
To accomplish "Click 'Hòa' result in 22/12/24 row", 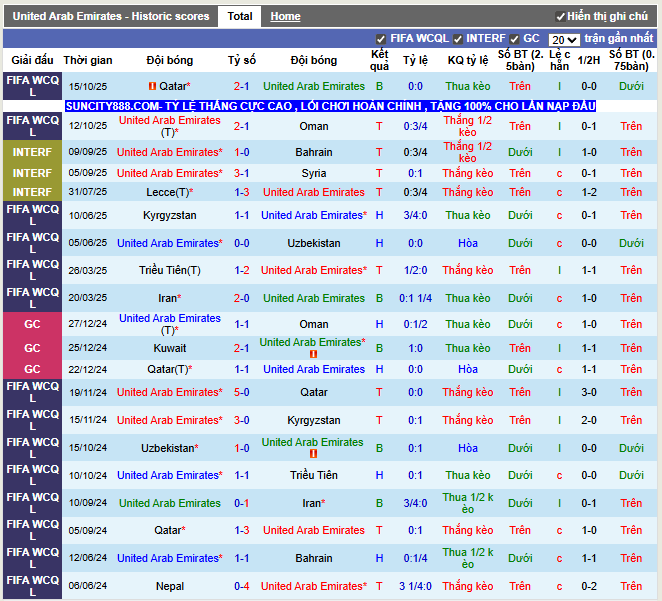I will click(468, 369).
